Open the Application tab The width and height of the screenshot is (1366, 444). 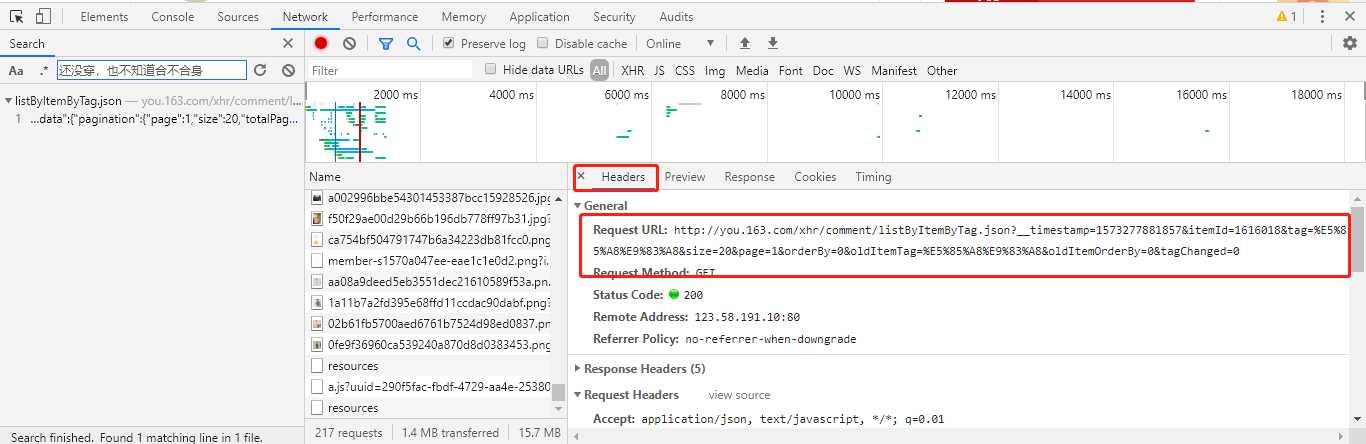point(539,16)
